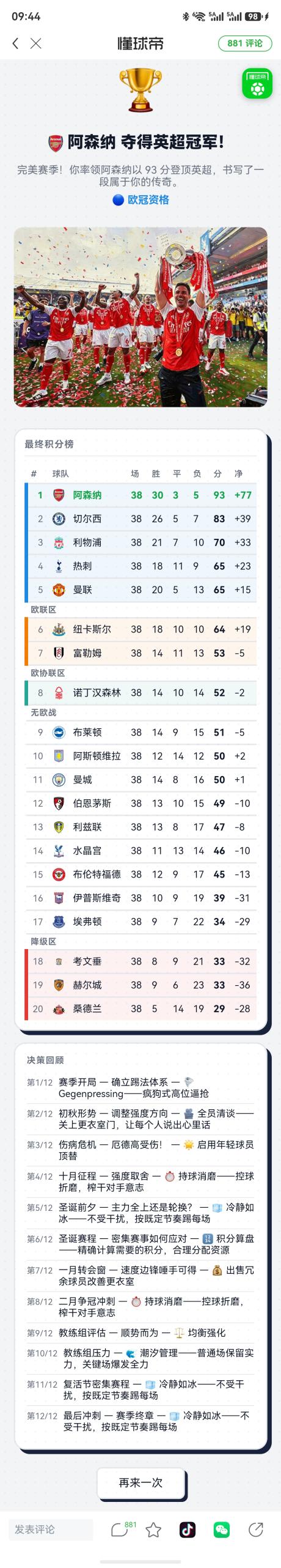Tap the green 懂球帝 football app icon
The width and height of the screenshot is (281, 1568).
point(257,84)
